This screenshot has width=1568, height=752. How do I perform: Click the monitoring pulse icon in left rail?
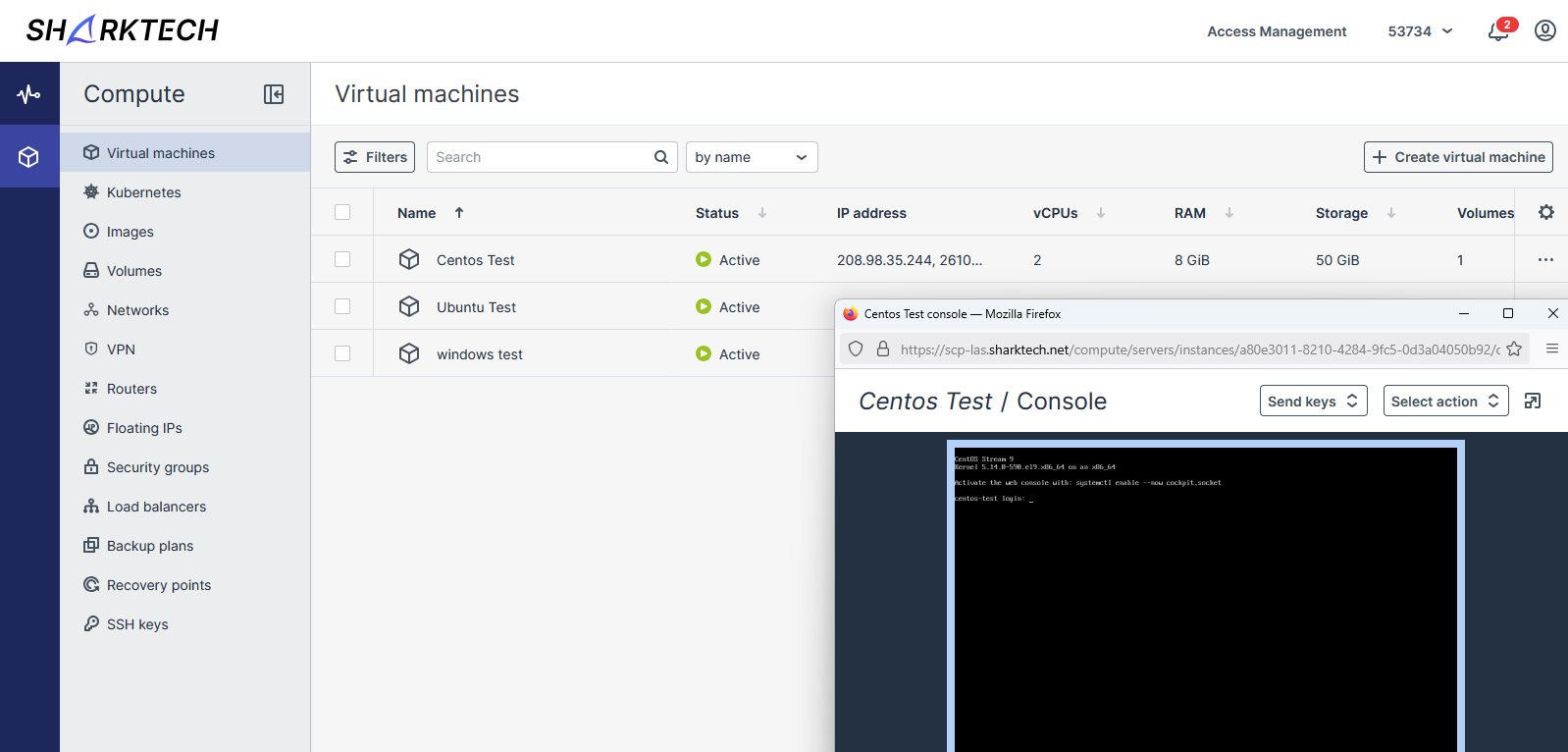[x=29, y=94]
